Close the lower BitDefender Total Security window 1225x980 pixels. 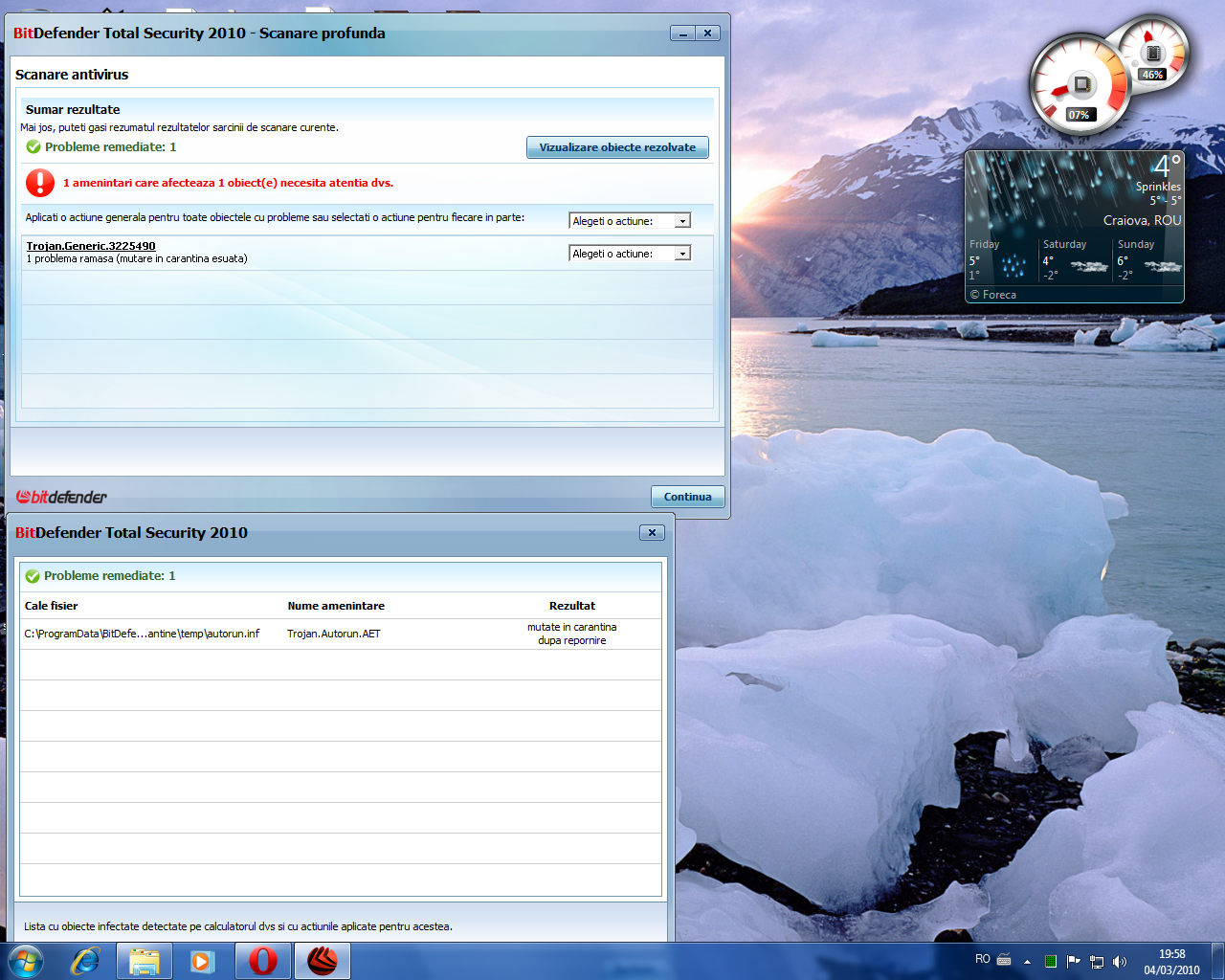[652, 533]
